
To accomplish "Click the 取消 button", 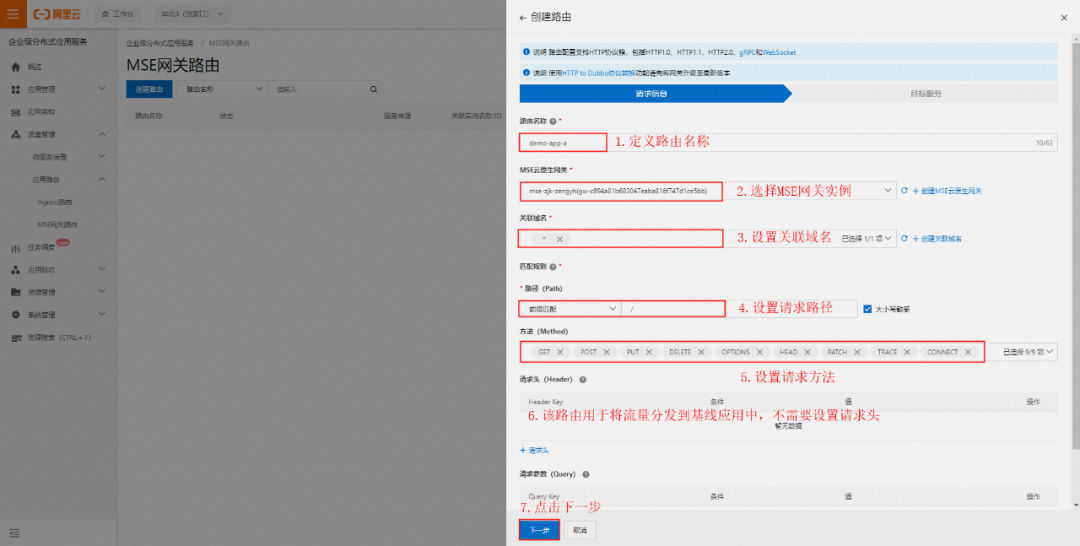I will pyautogui.click(x=580, y=530).
